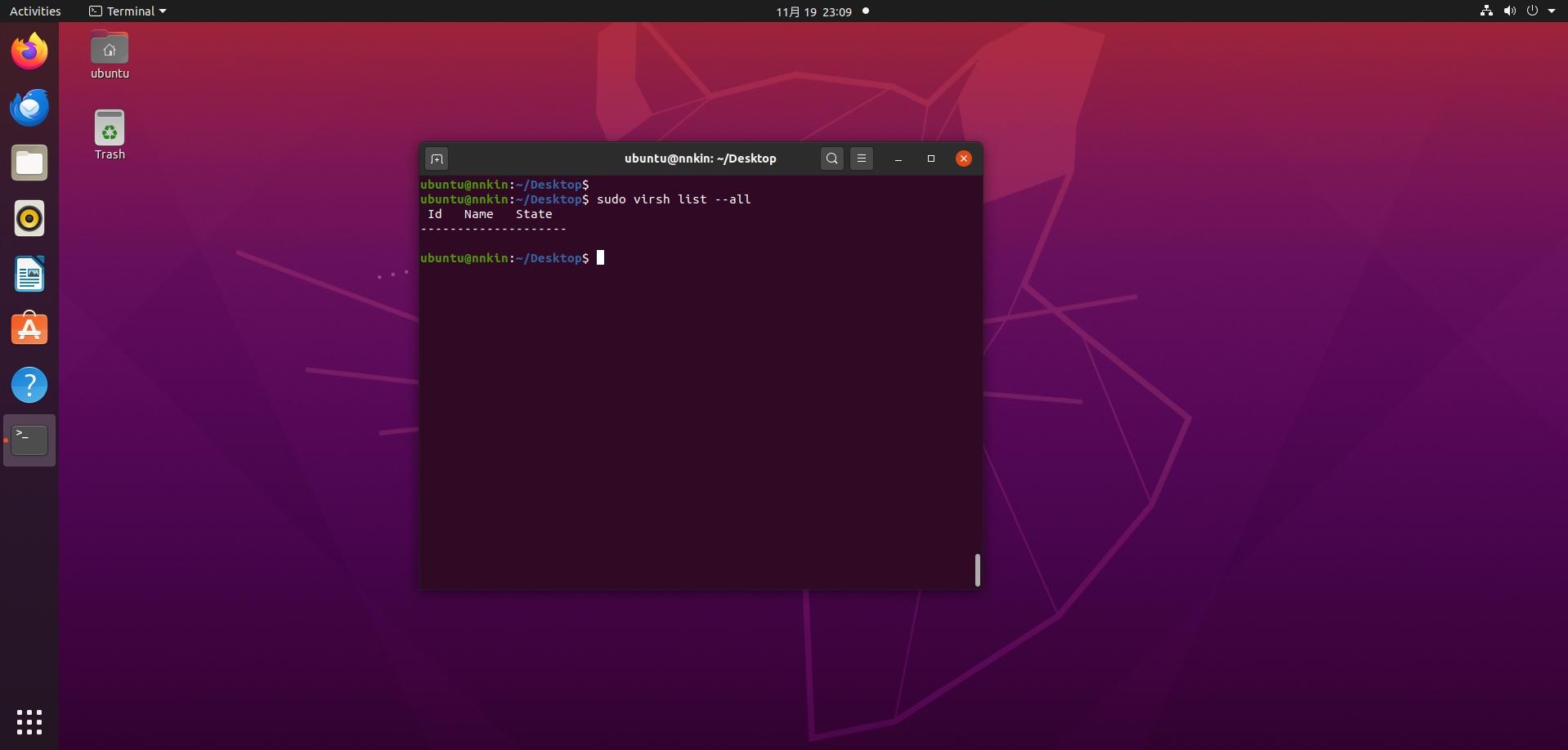Click the Activities button

(35, 11)
